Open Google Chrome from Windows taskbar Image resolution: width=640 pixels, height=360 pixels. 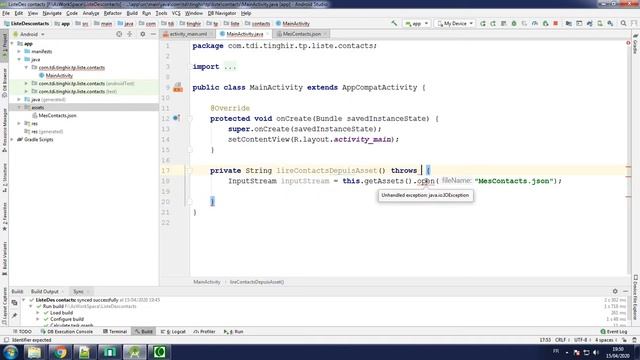tap(60, 352)
